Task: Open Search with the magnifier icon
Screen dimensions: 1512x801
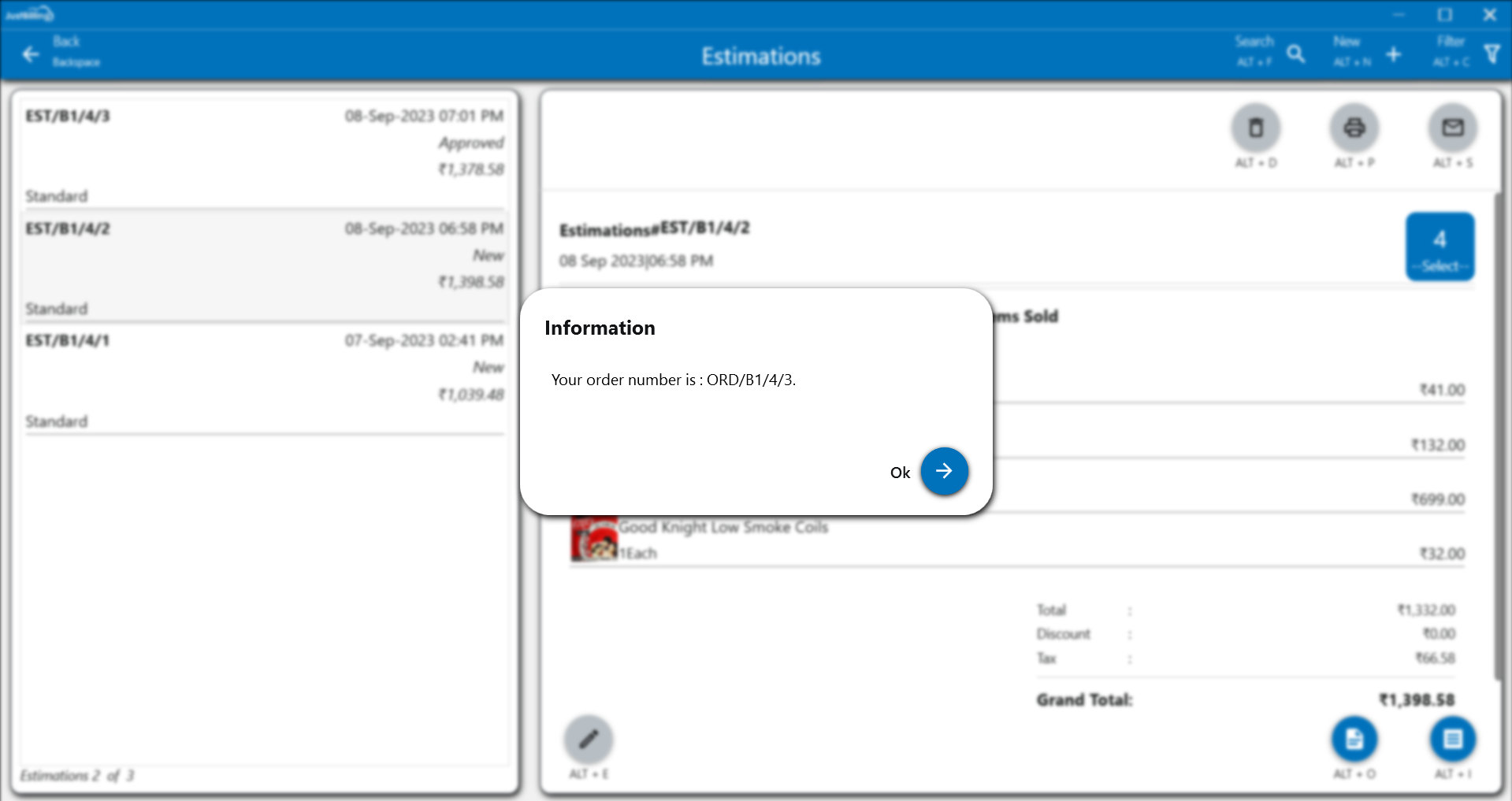Action: click(1295, 54)
